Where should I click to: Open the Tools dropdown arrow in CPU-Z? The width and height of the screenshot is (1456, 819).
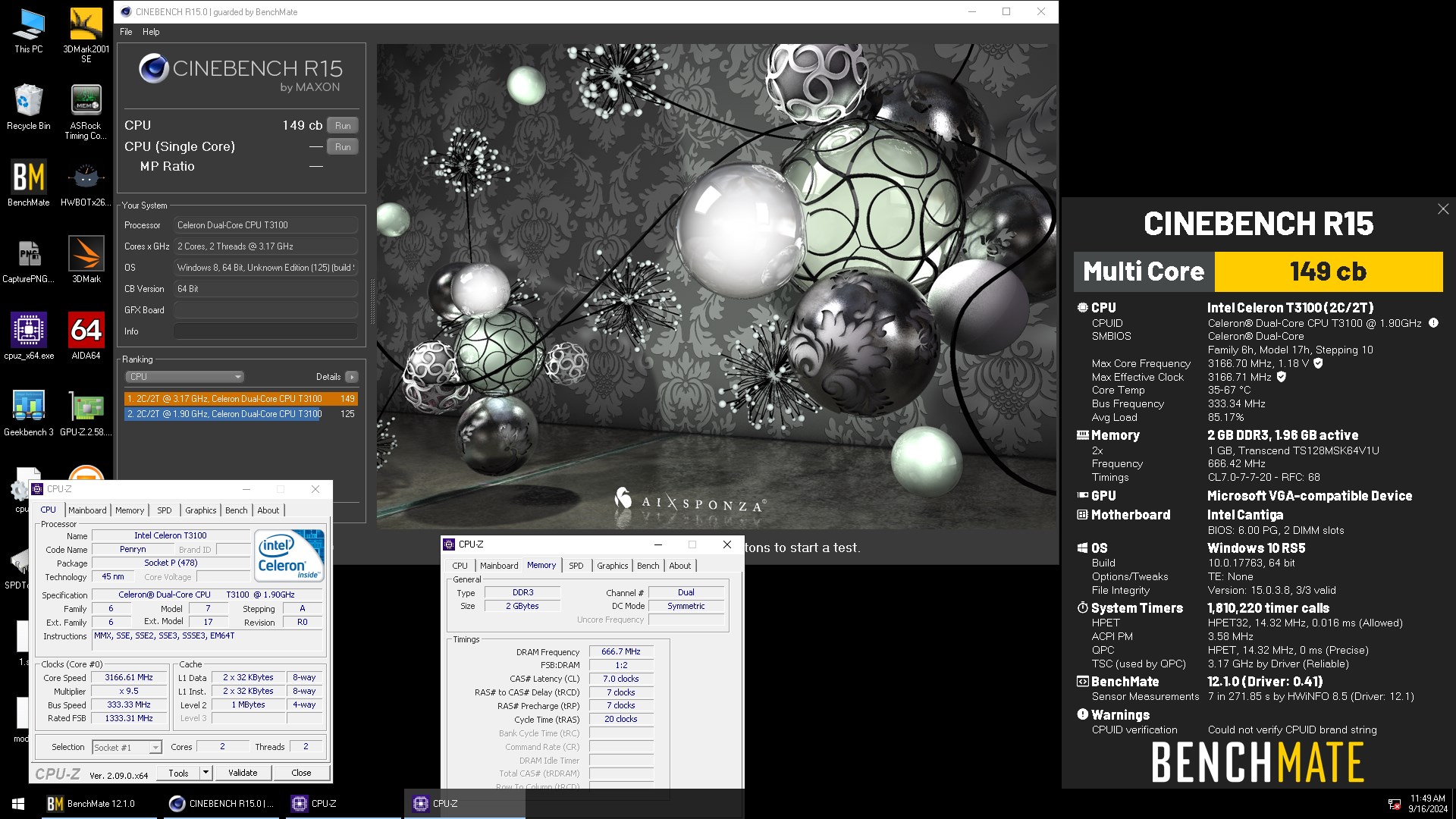[206, 773]
